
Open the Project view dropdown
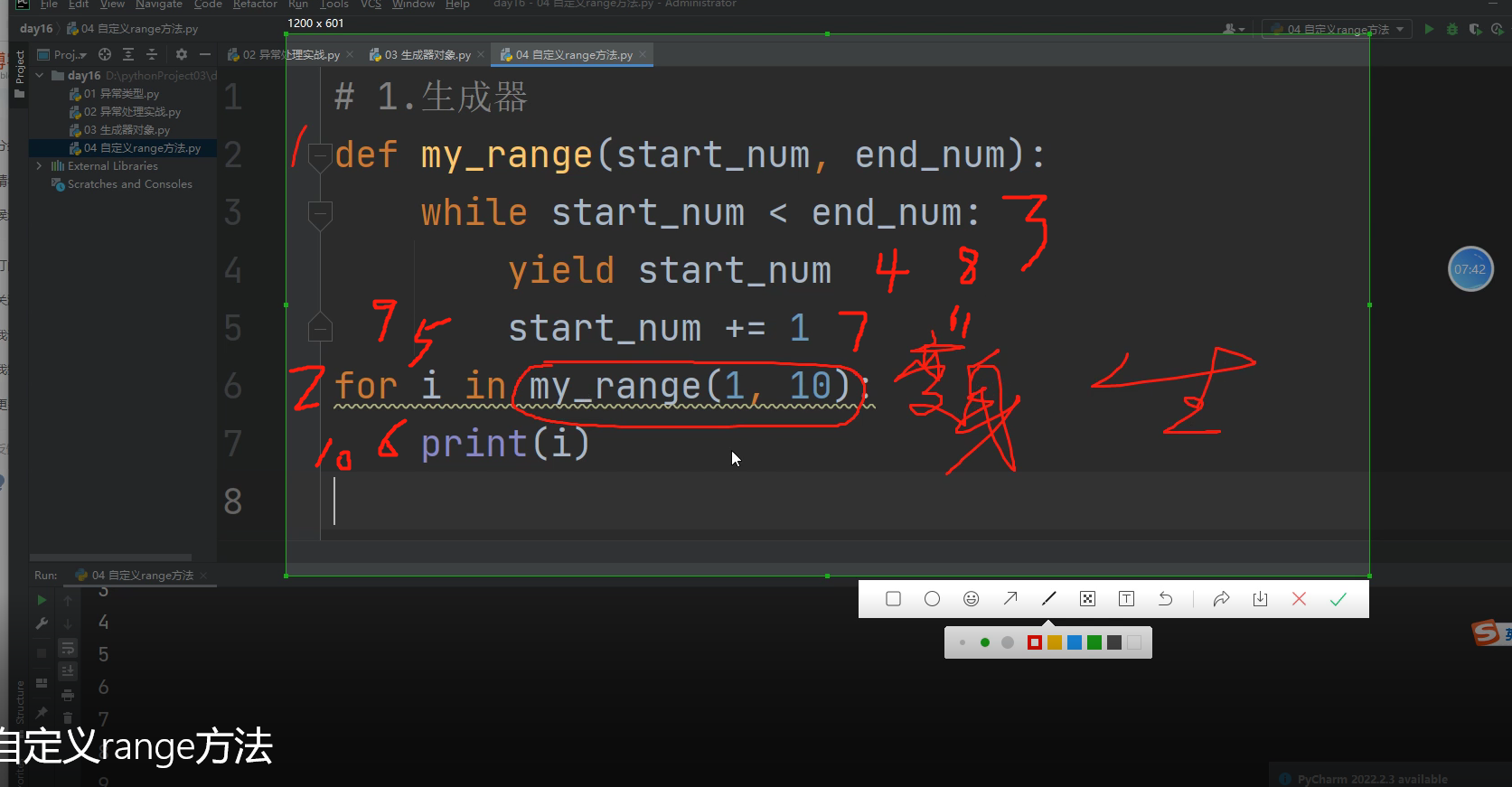[61, 54]
